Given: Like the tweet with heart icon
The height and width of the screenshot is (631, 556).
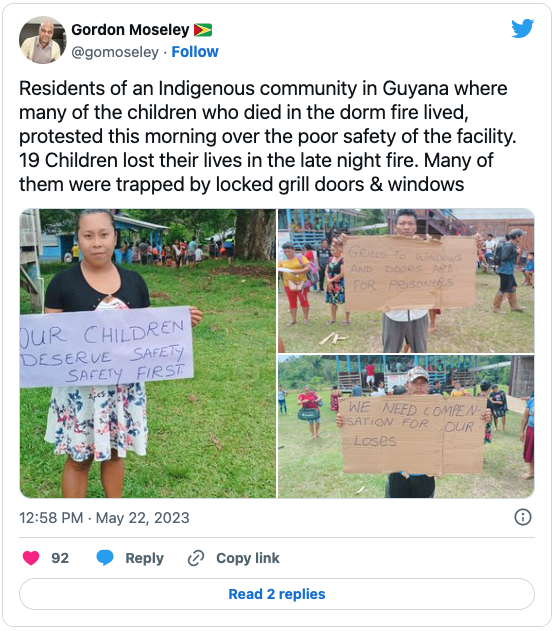Looking at the screenshot, I should pos(31,558).
